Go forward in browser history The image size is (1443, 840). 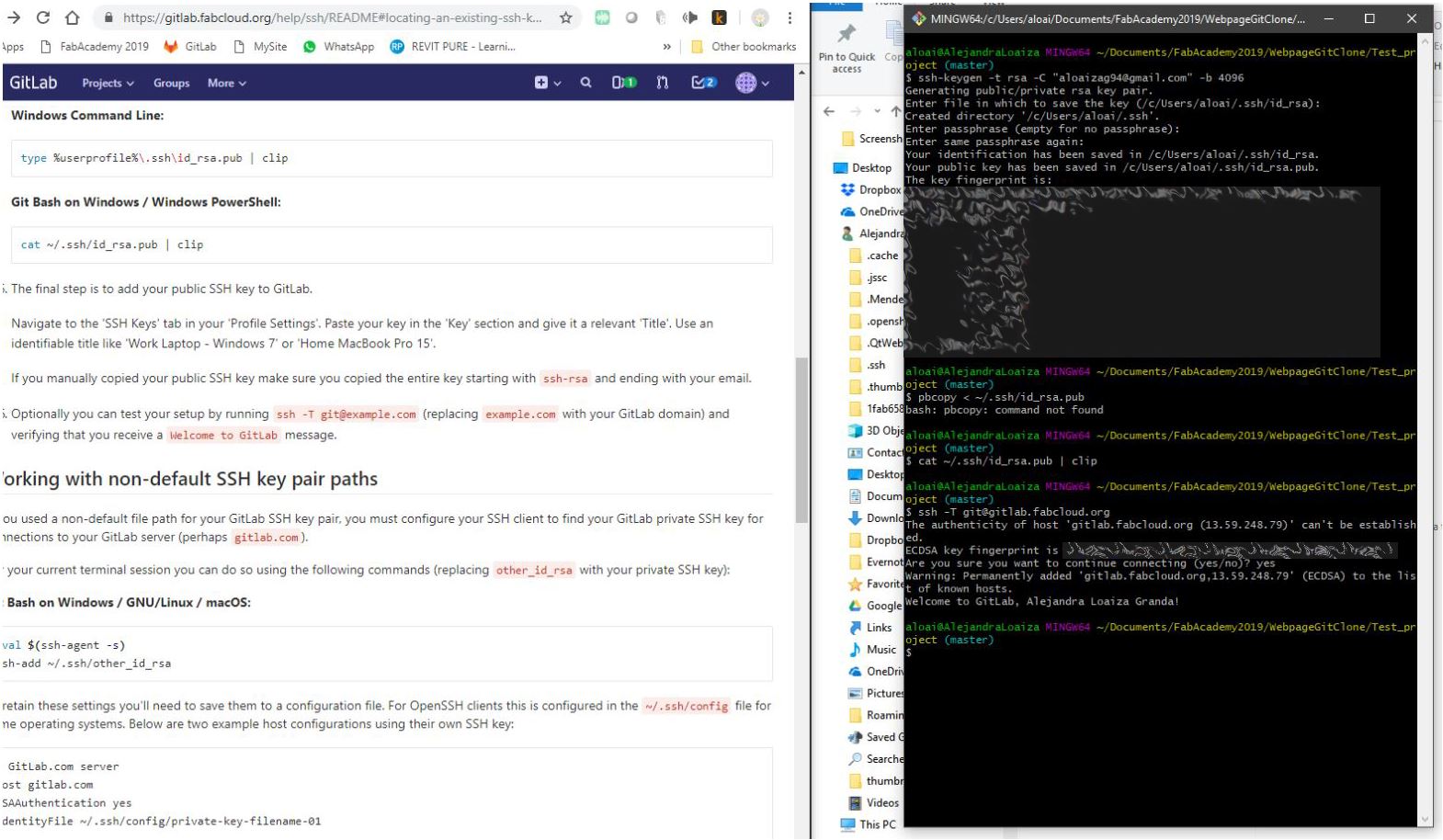tap(14, 17)
